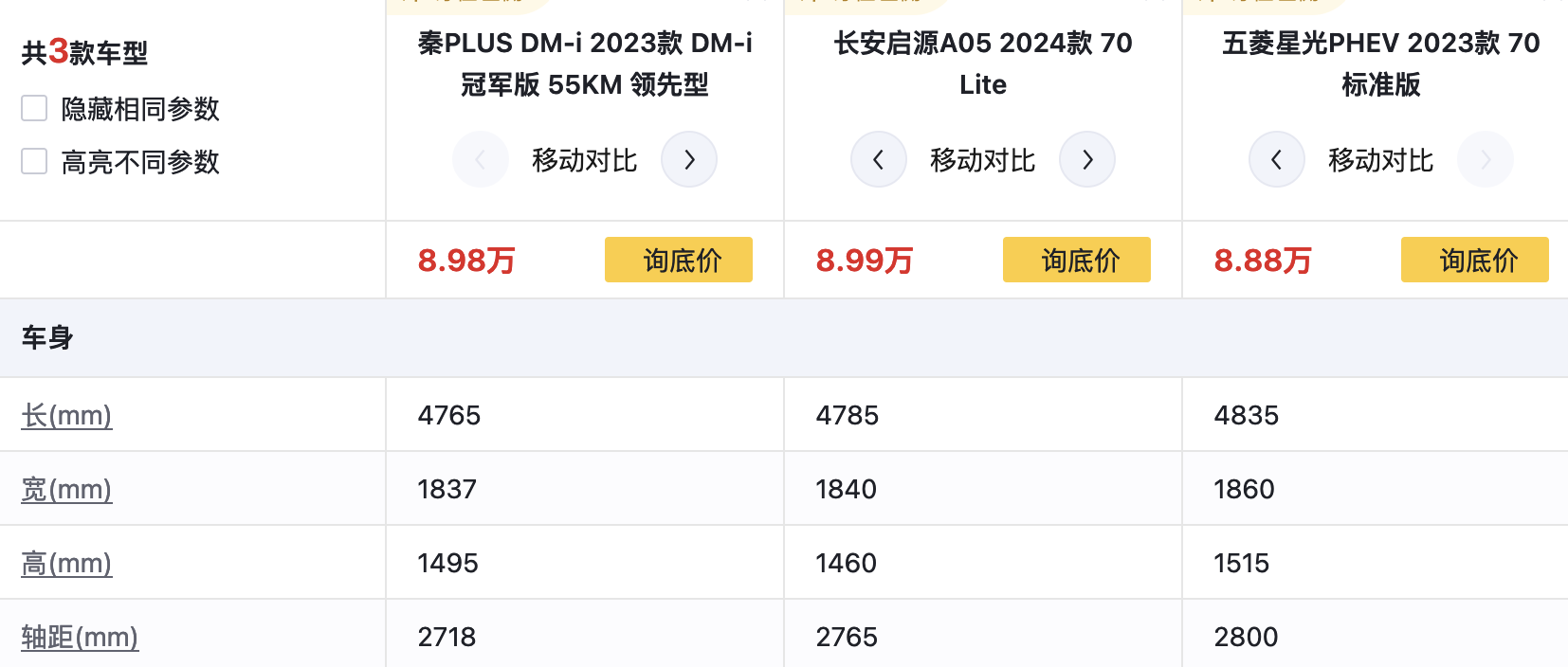Open 宽(mm) parameter explanation link
The image size is (1568, 667).
click(x=66, y=489)
